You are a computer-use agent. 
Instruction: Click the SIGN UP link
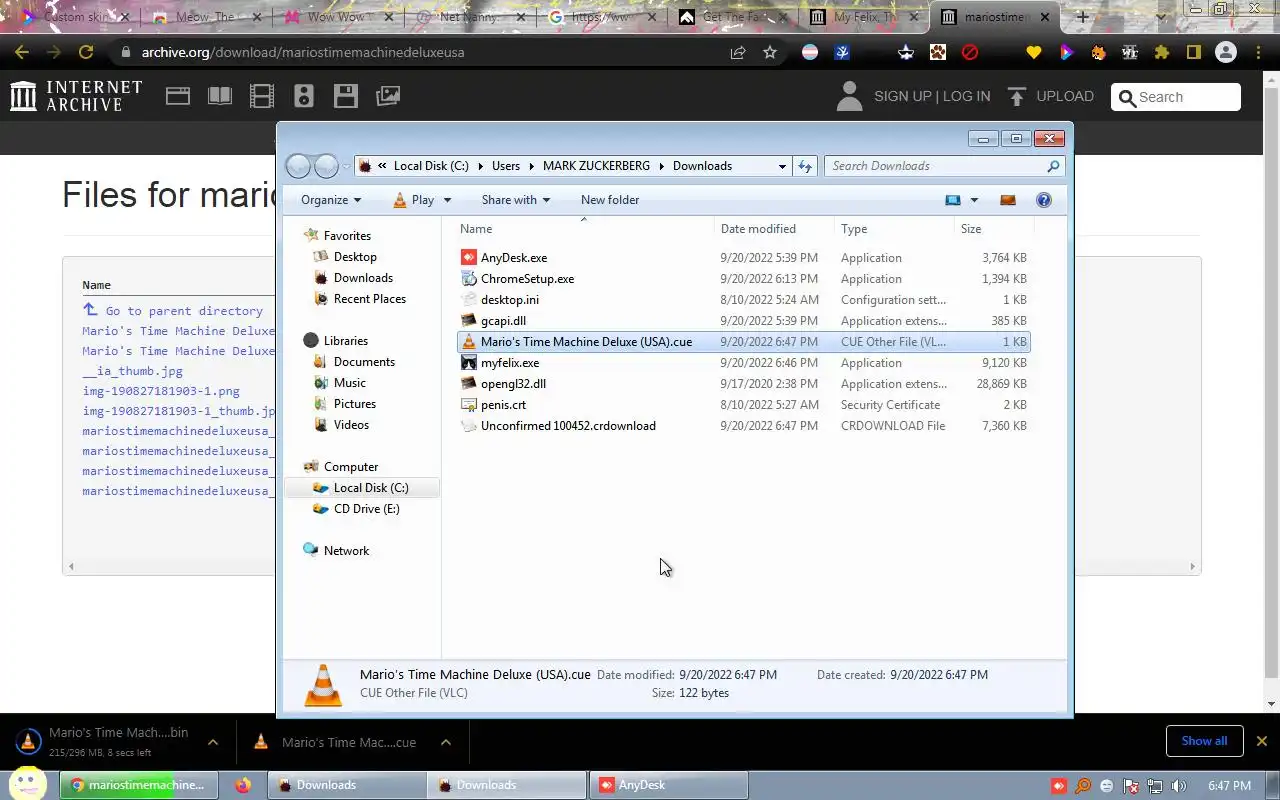point(902,96)
